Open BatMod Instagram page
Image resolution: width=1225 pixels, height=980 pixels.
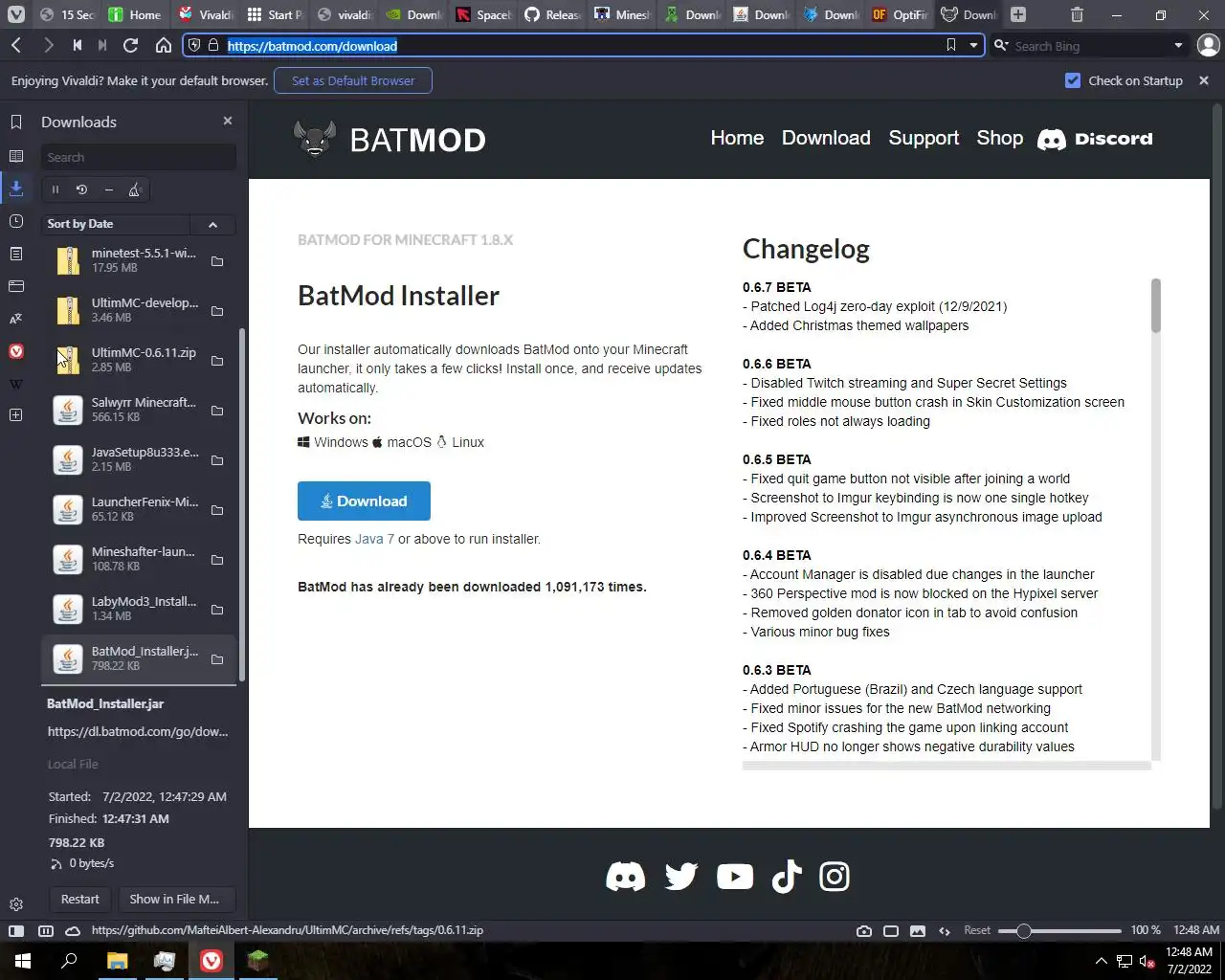(835, 877)
